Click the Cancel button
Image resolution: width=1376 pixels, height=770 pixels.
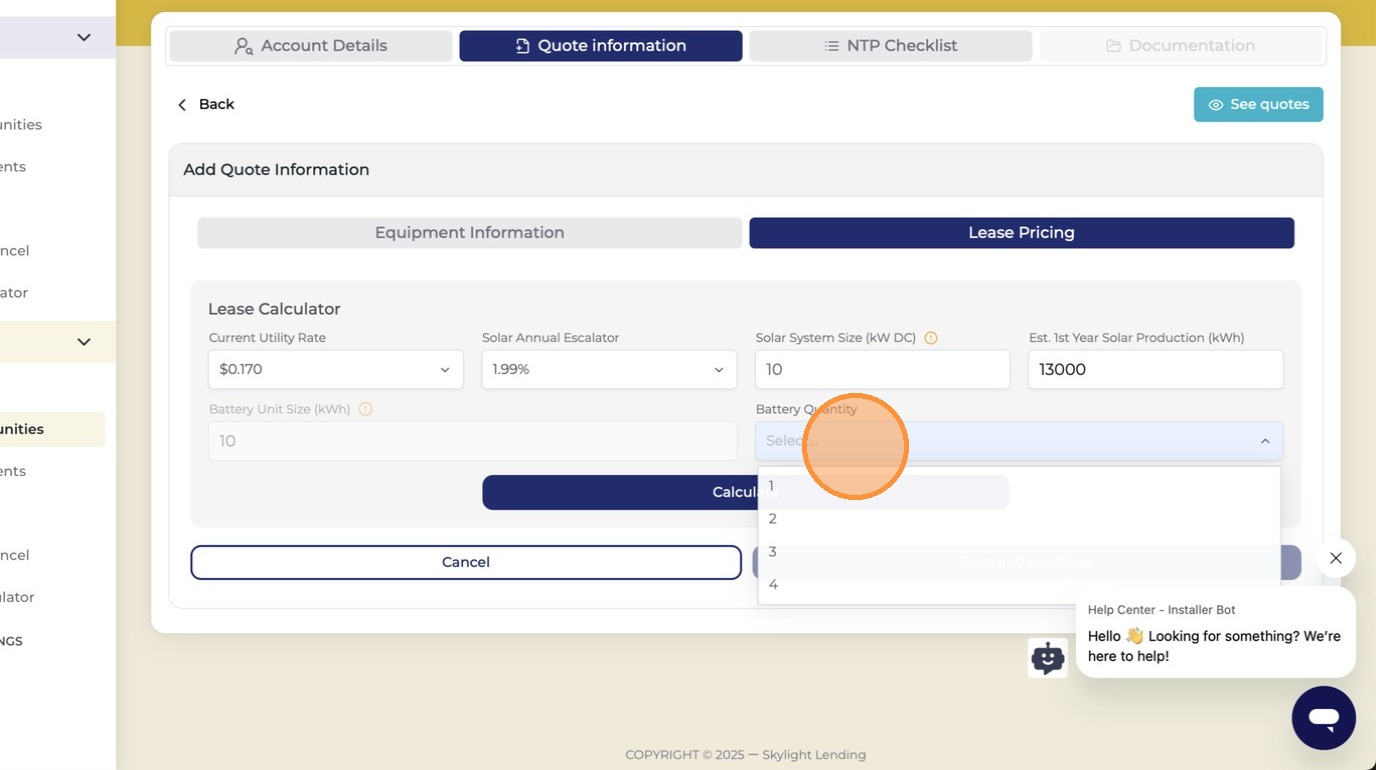point(466,562)
